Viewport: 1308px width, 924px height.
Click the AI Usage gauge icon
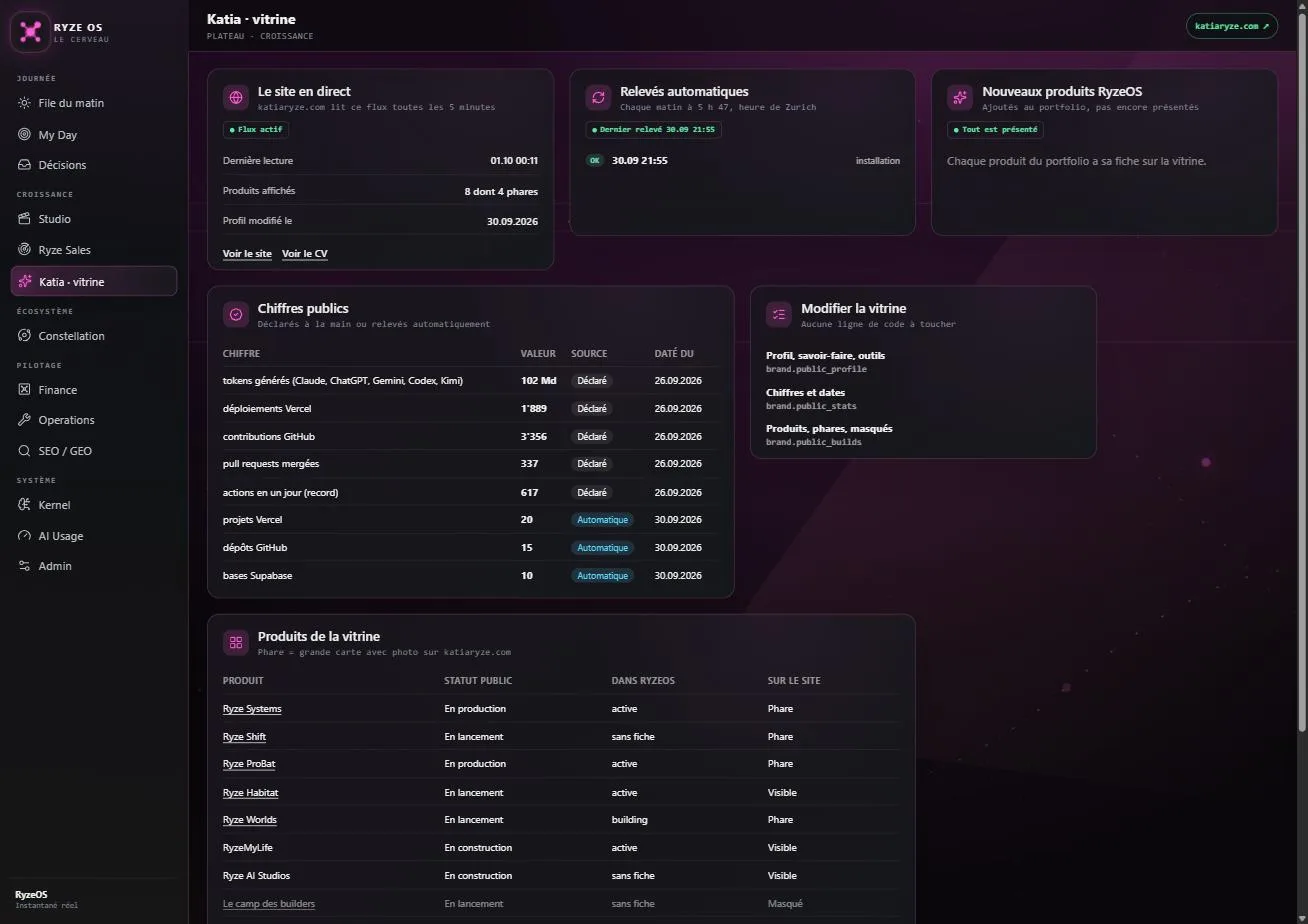coord(25,536)
